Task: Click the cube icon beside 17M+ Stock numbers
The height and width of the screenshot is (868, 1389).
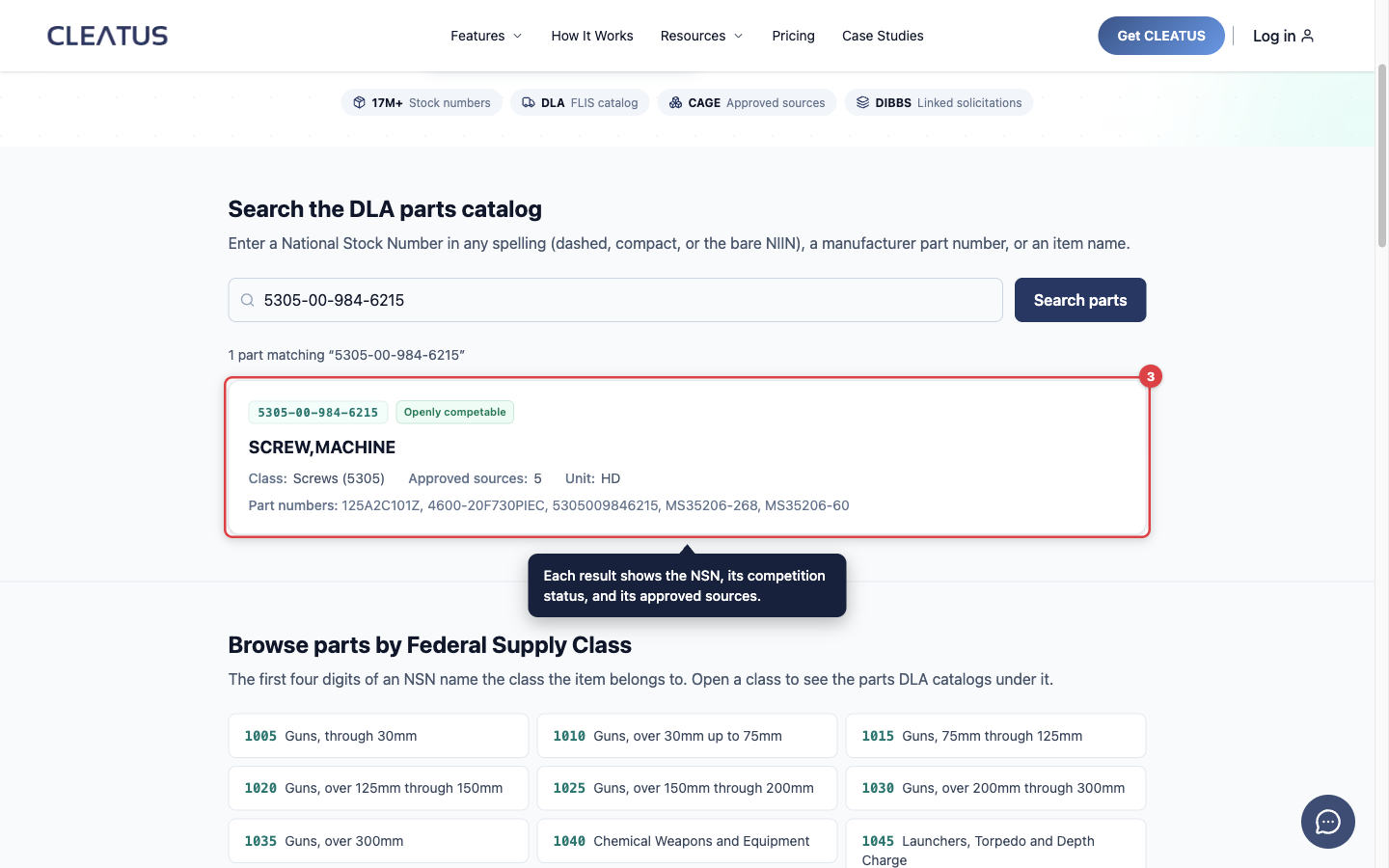Action: 359,102
